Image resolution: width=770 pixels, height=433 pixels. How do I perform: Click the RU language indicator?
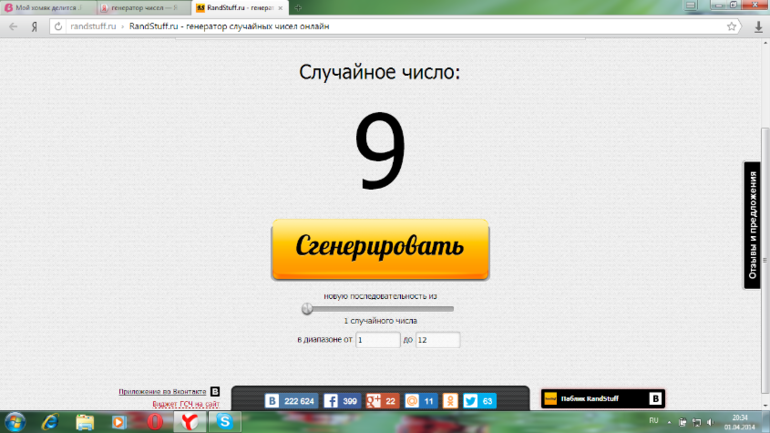(x=654, y=421)
